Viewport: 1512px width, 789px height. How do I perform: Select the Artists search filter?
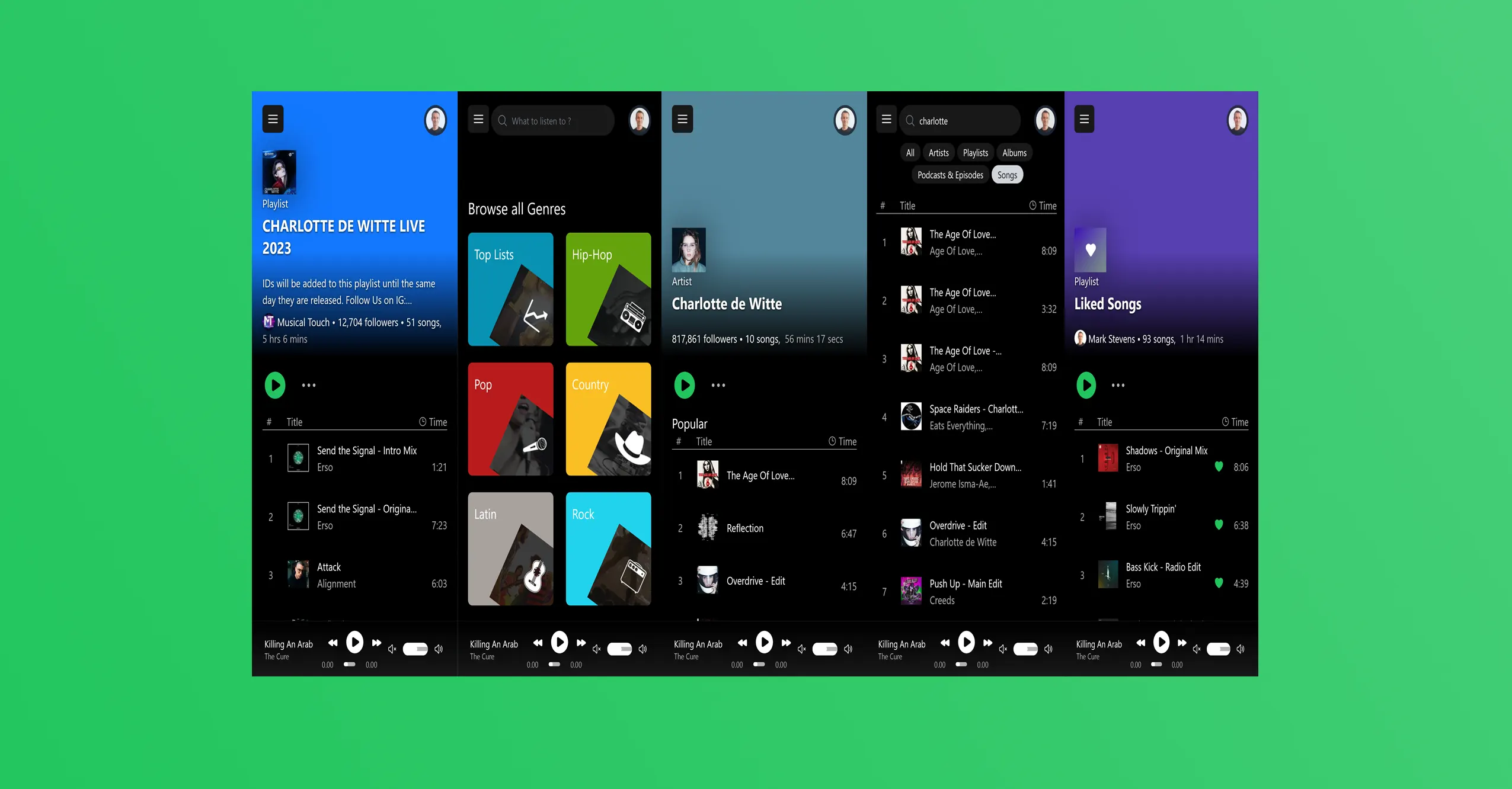(x=938, y=153)
